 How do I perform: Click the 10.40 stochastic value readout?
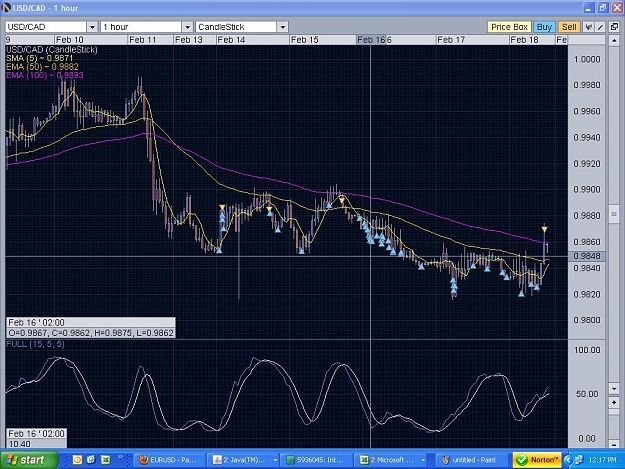pyautogui.click(x=20, y=443)
